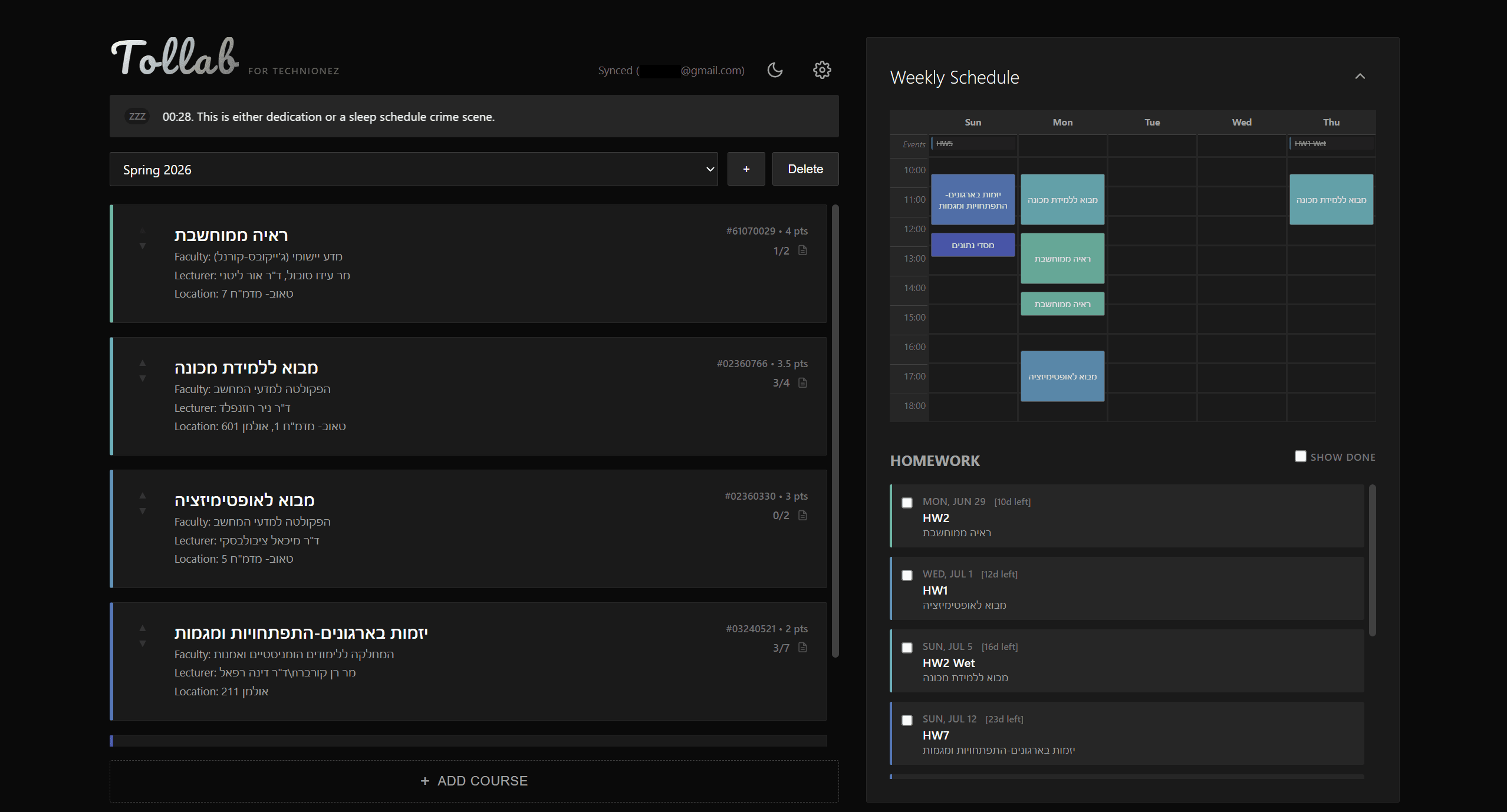Screen dimensions: 1507x812
Task: Move course #02360766 down with arrow
Action: [143, 378]
